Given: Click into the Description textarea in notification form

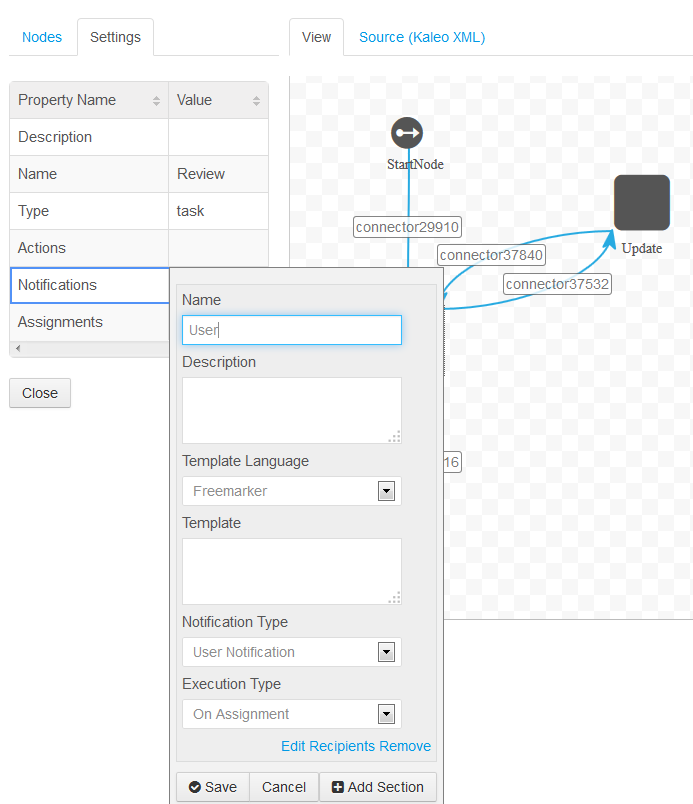Looking at the screenshot, I should pyautogui.click(x=292, y=410).
